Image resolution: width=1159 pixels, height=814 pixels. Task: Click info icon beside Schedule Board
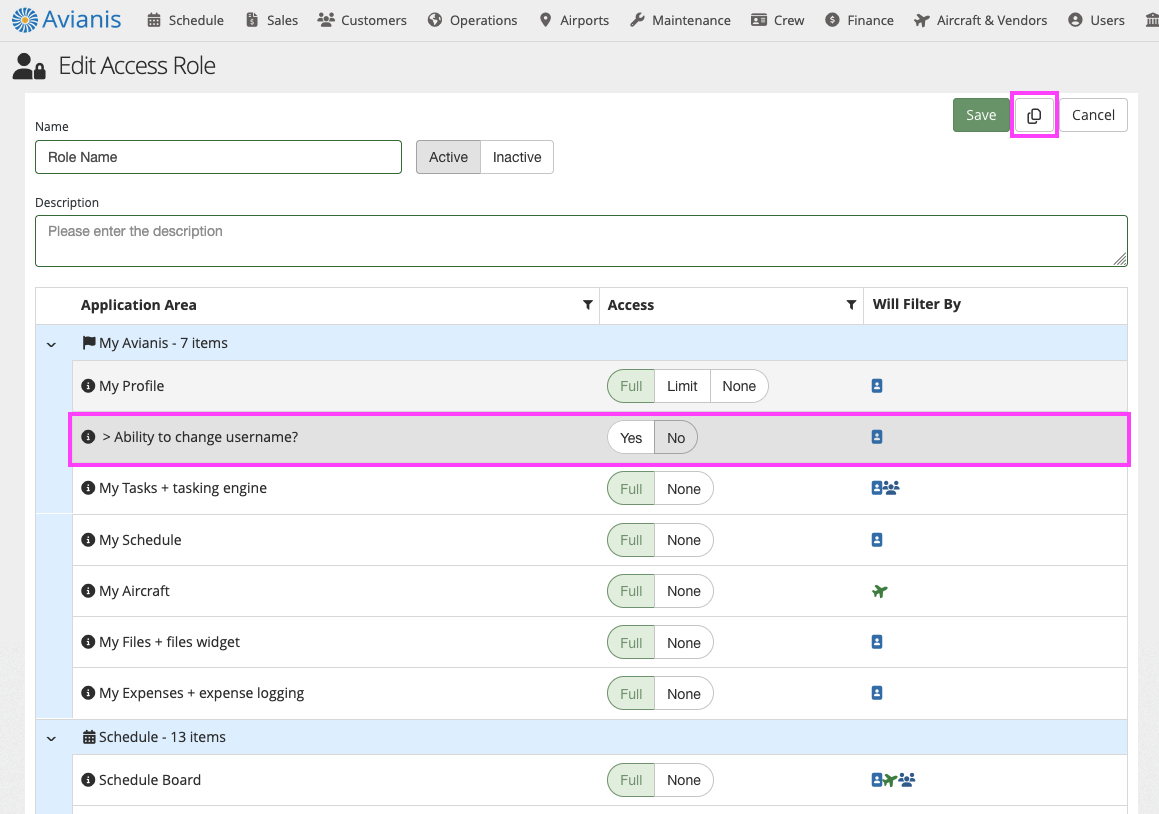pyautogui.click(x=88, y=780)
